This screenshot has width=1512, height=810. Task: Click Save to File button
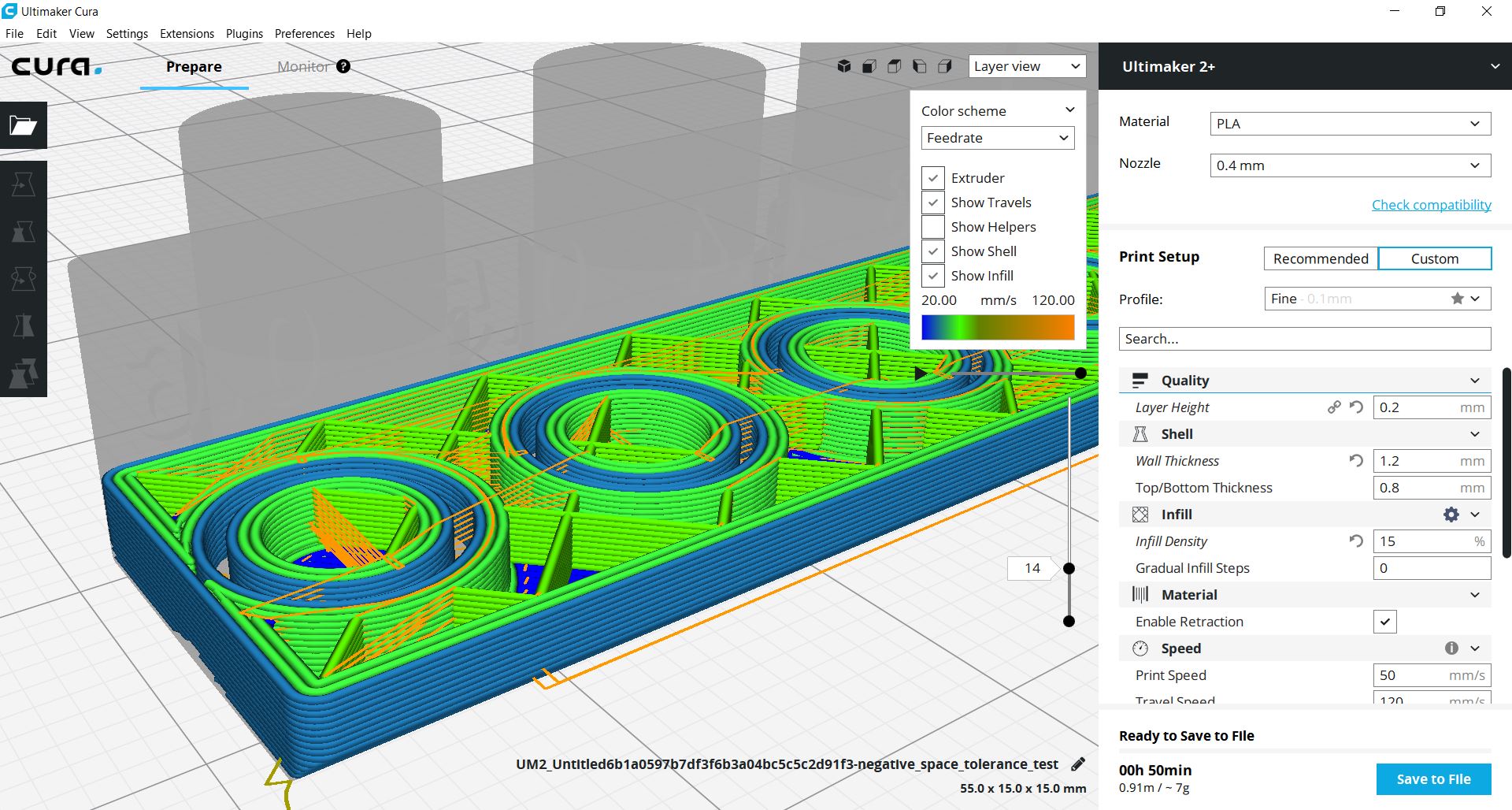click(1433, 779)
